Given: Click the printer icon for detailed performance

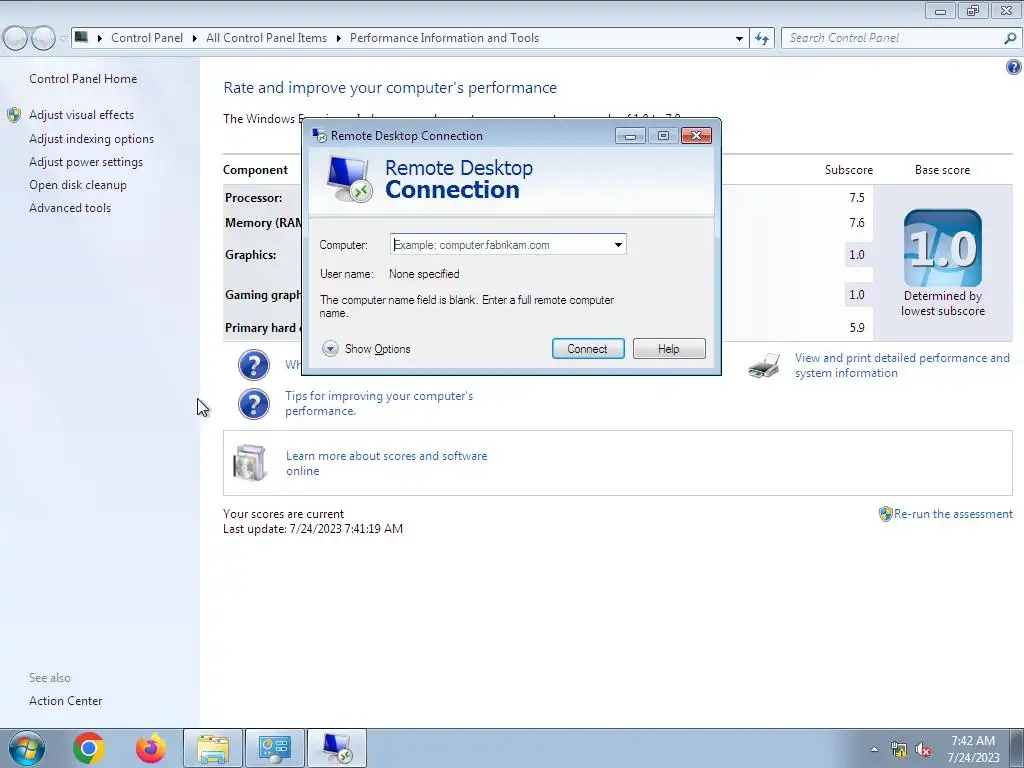Looking at the screenshot, I should point(764,366).
